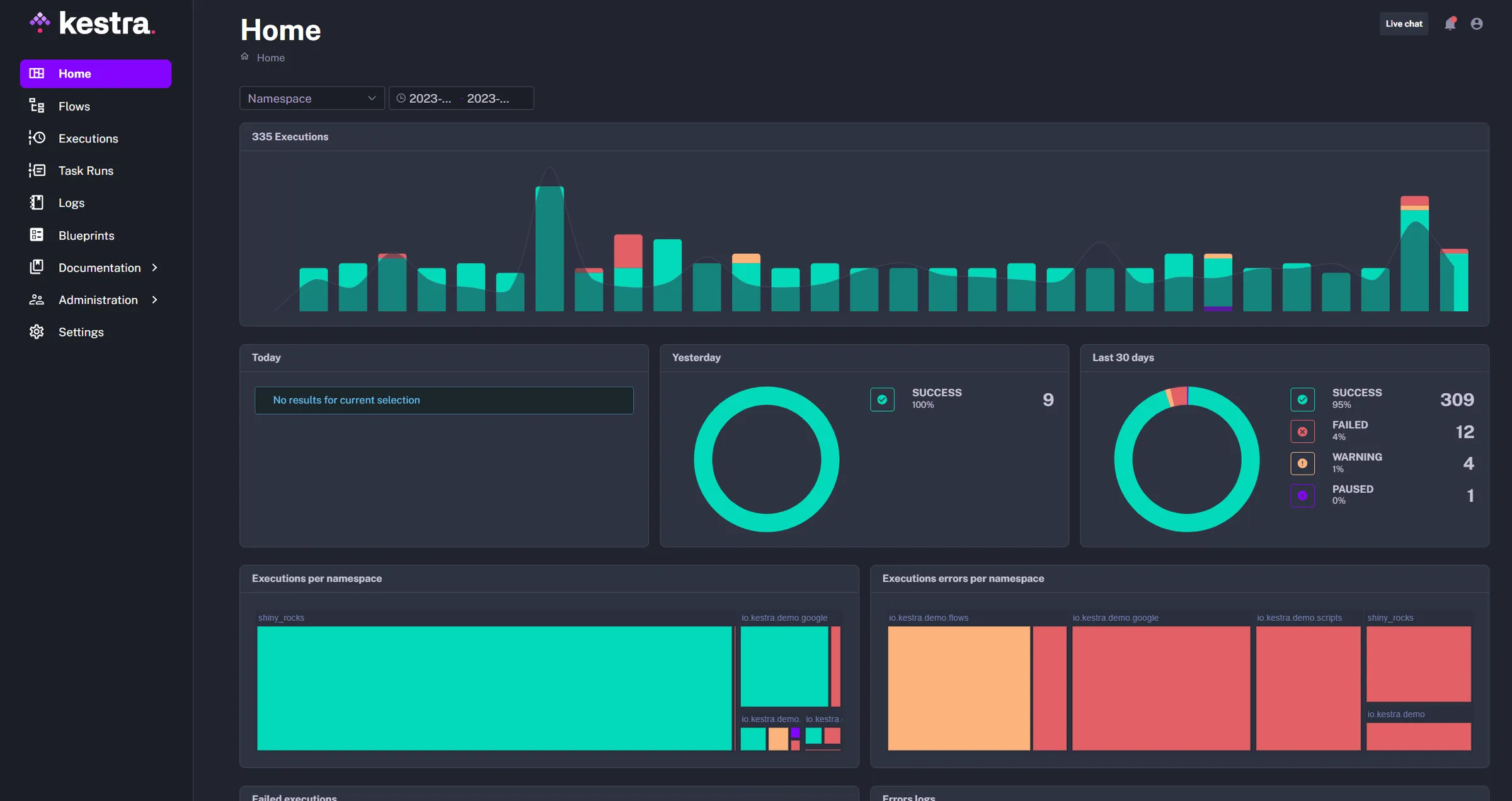Screen dimensions: 1512x801
Task: Click the Settings gear icon
Action: pyautogui.click(x=37, y=331)
